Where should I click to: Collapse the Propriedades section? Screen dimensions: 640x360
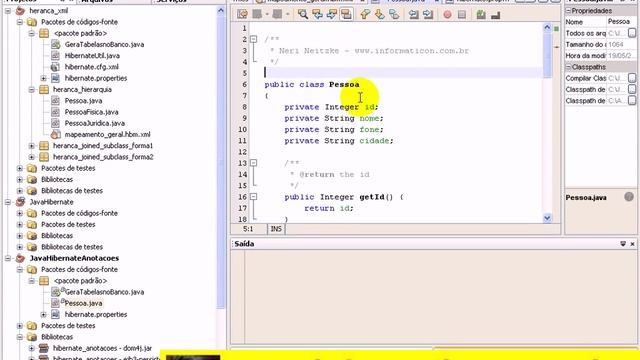click(x=568, y=11)
